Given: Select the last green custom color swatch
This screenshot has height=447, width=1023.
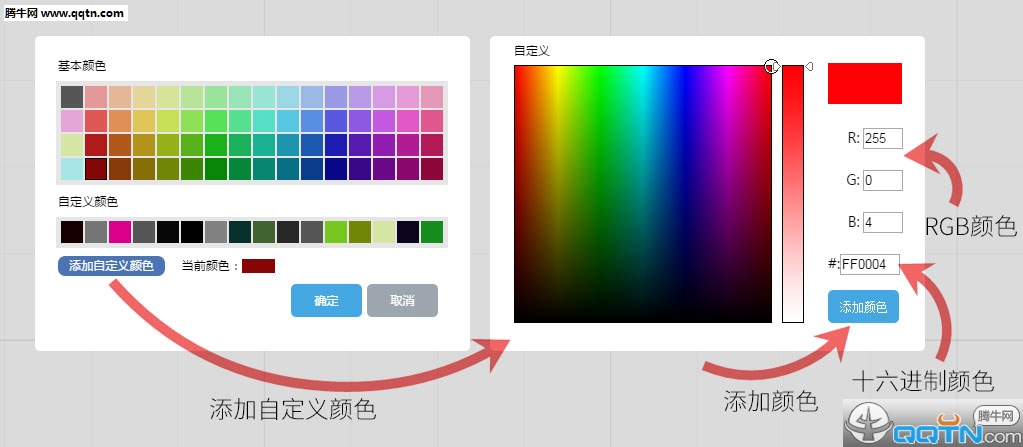Looking at the screenshot, I should point(432,232).
